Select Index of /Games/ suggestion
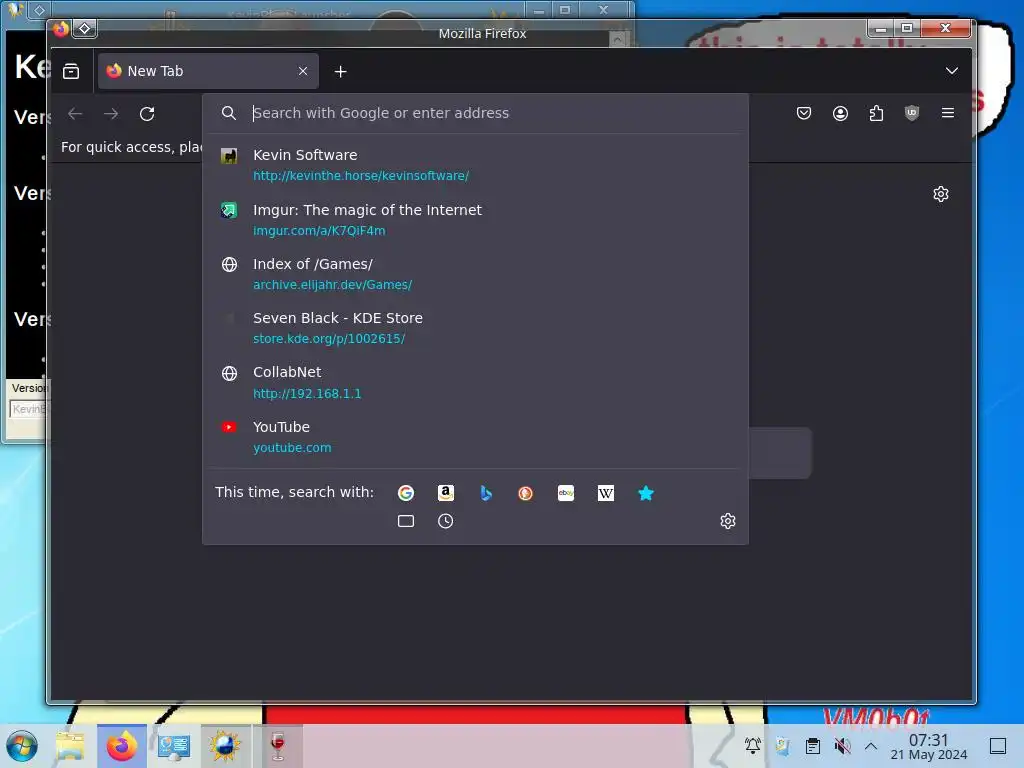This screenshot has width=1024, height=768. (475, 274)
